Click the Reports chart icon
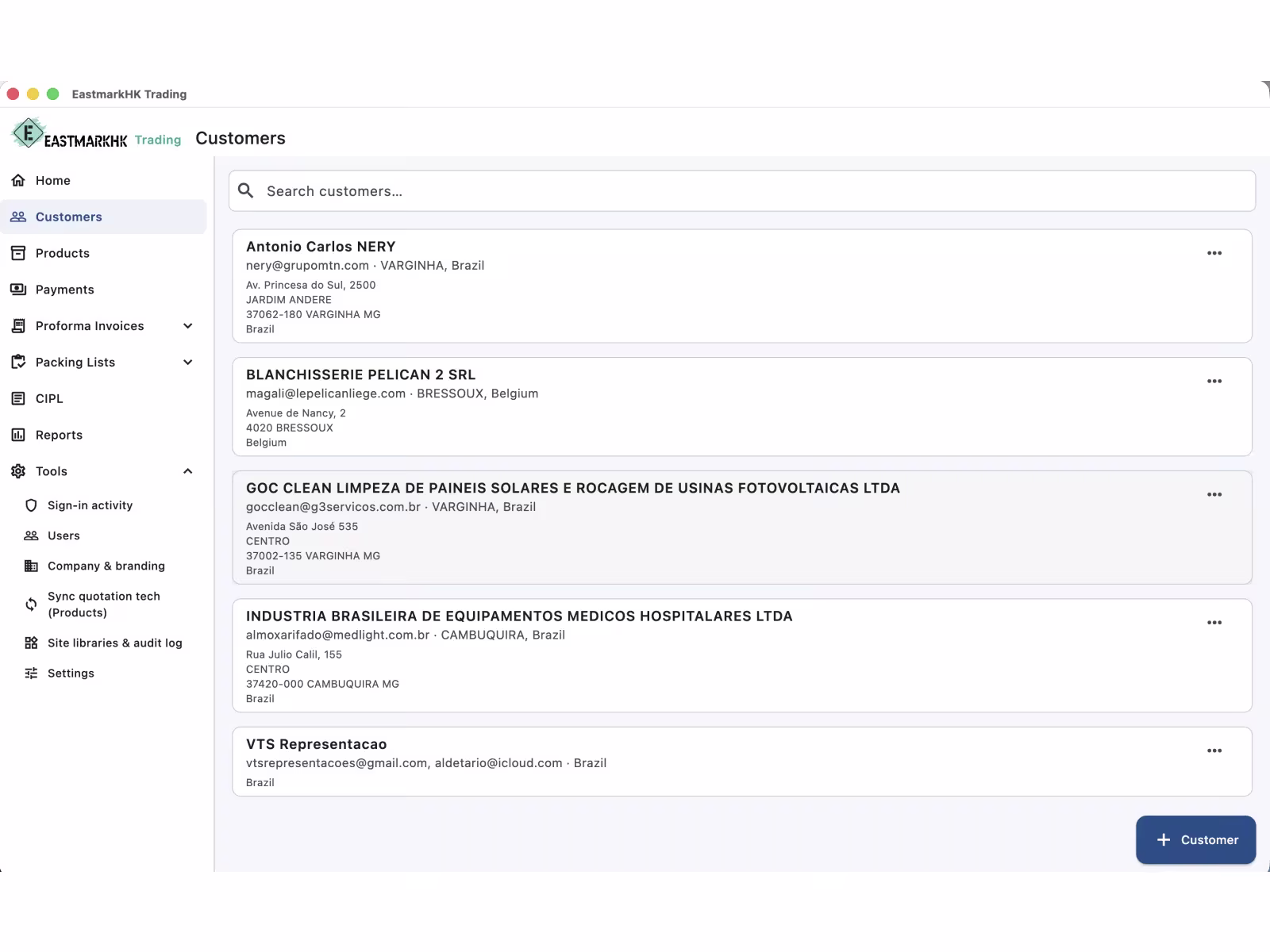The image size is (1270, 952). [x=18, y=435]
